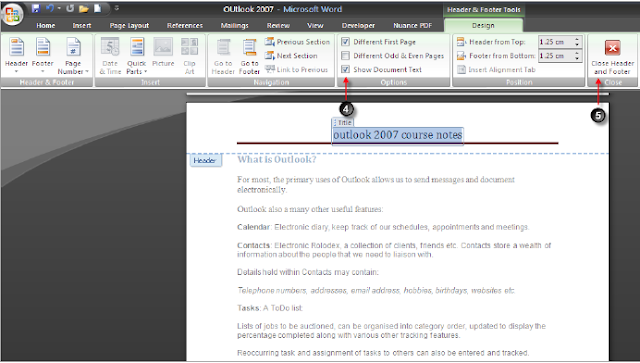Click the blue Header label tag

(x=205, y=160)
